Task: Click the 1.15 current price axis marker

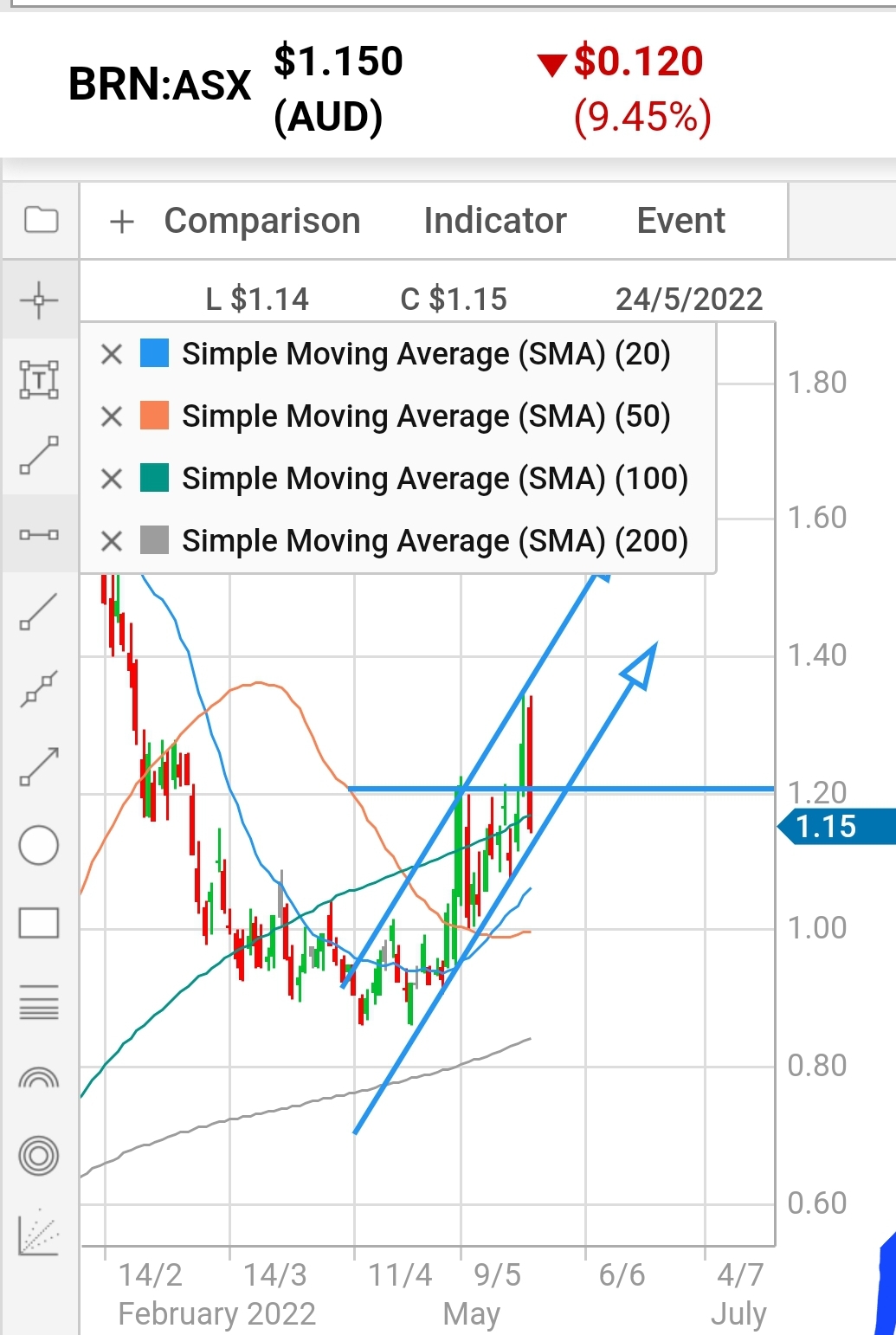Action: tap(836, 827)
